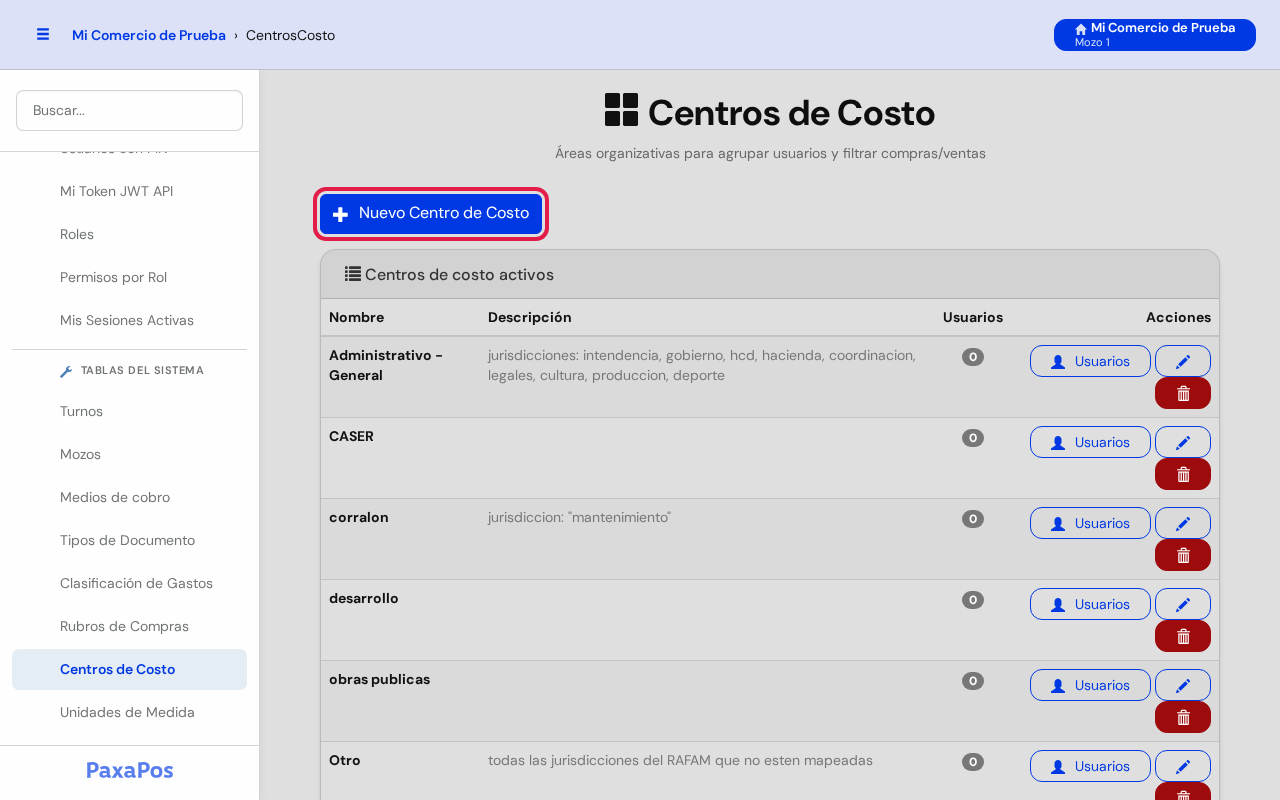Delete the CASER cost center
The height and width of the screenshot is (800, 1280).
(x=1183, y=474)
